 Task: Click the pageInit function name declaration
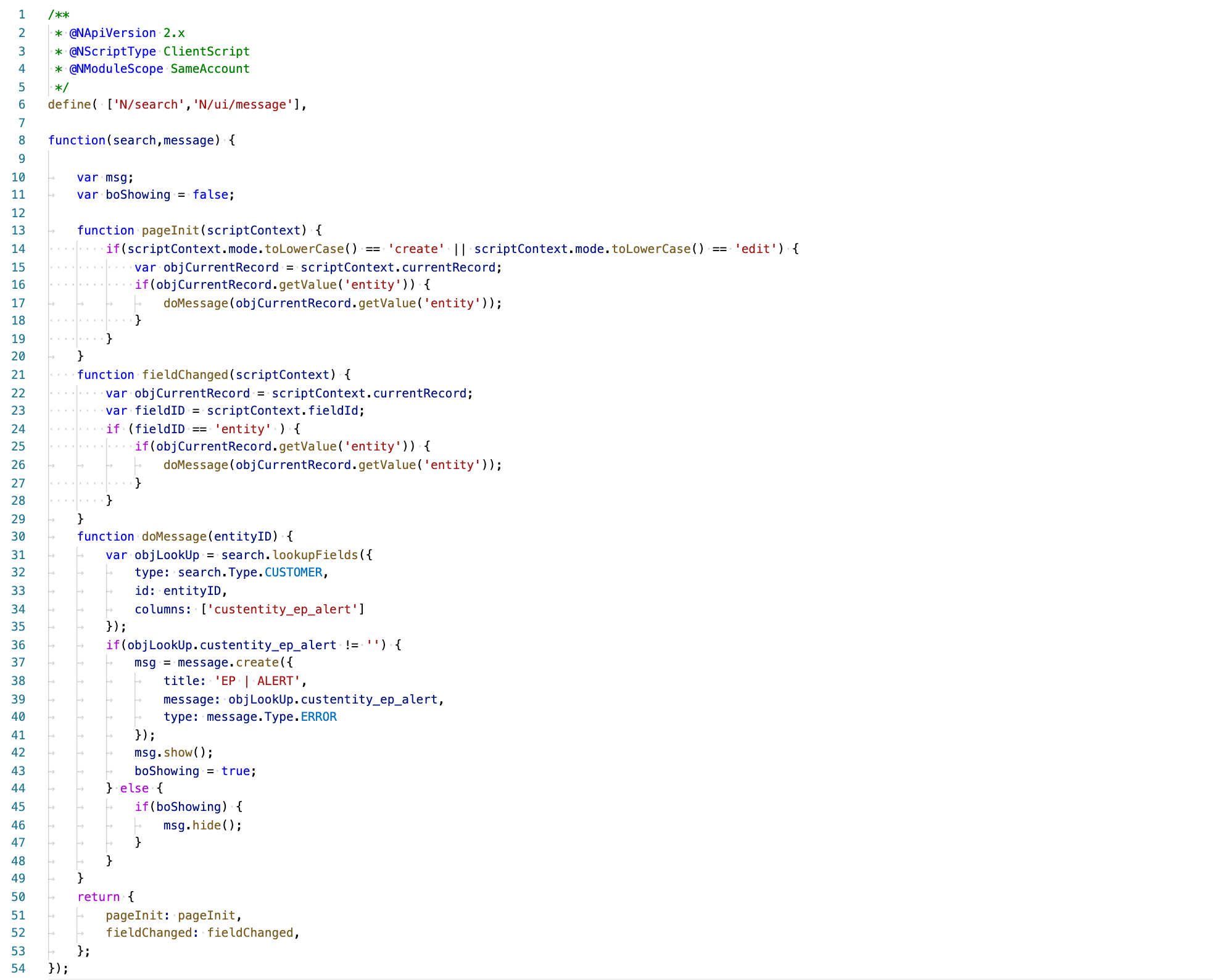tap(170, 231)
